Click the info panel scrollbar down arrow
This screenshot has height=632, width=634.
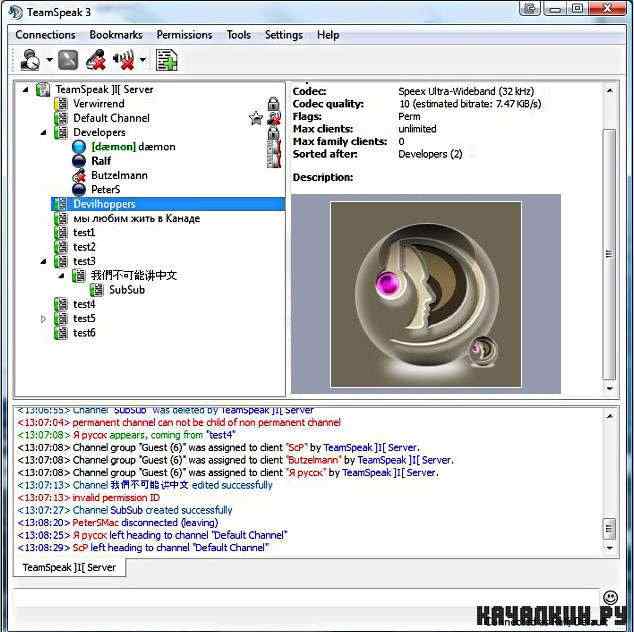(x=610, y=389)
